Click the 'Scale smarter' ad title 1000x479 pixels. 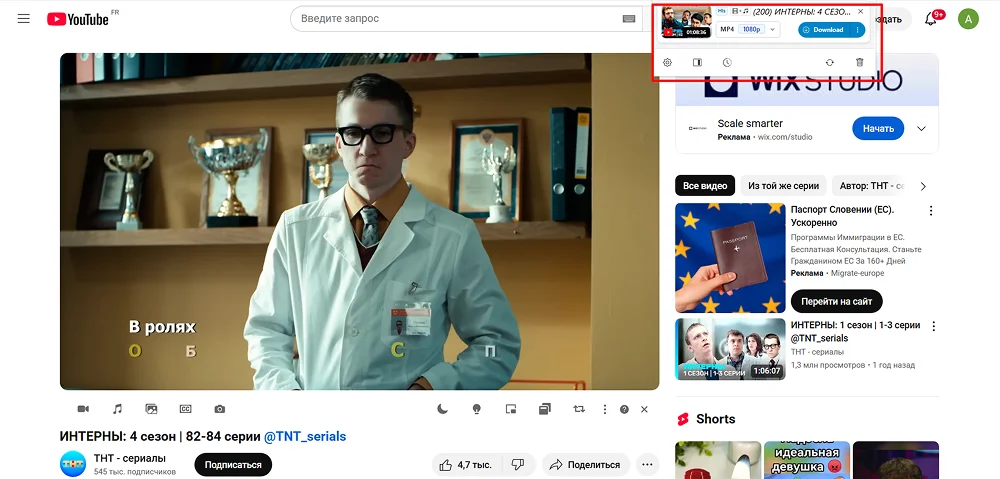tap(750, 124)
